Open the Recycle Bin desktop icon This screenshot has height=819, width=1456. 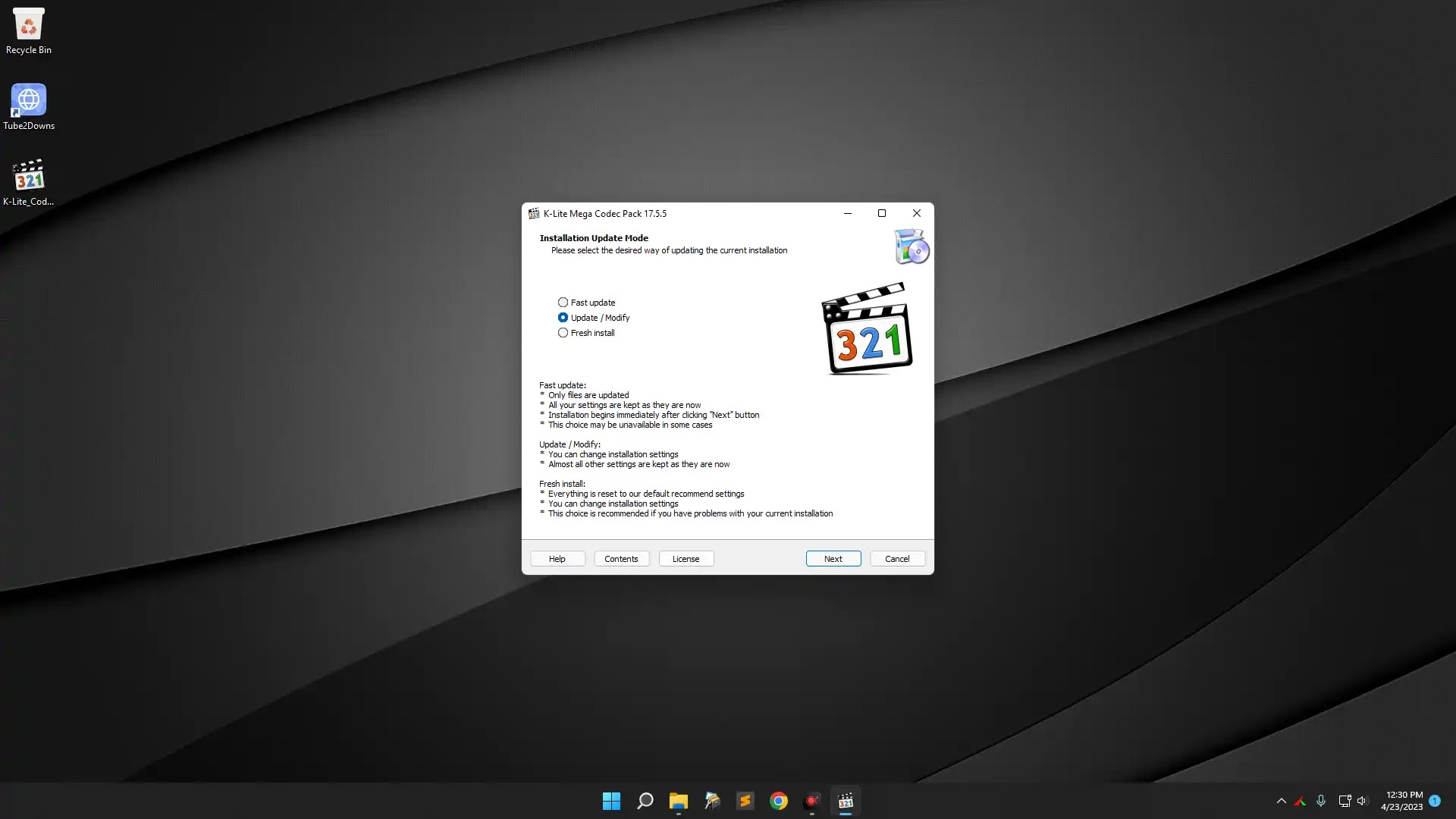(x=29, y=31)
